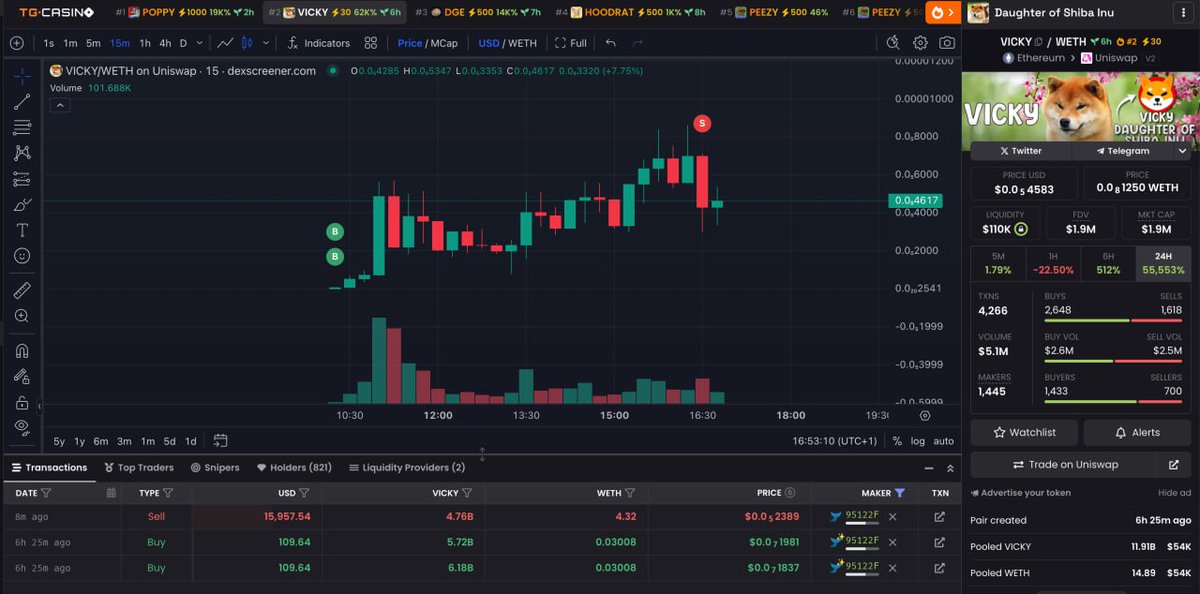The image size is (1200, 594).
Task: Open the forecasting and position tools
Action: [22, 179]
